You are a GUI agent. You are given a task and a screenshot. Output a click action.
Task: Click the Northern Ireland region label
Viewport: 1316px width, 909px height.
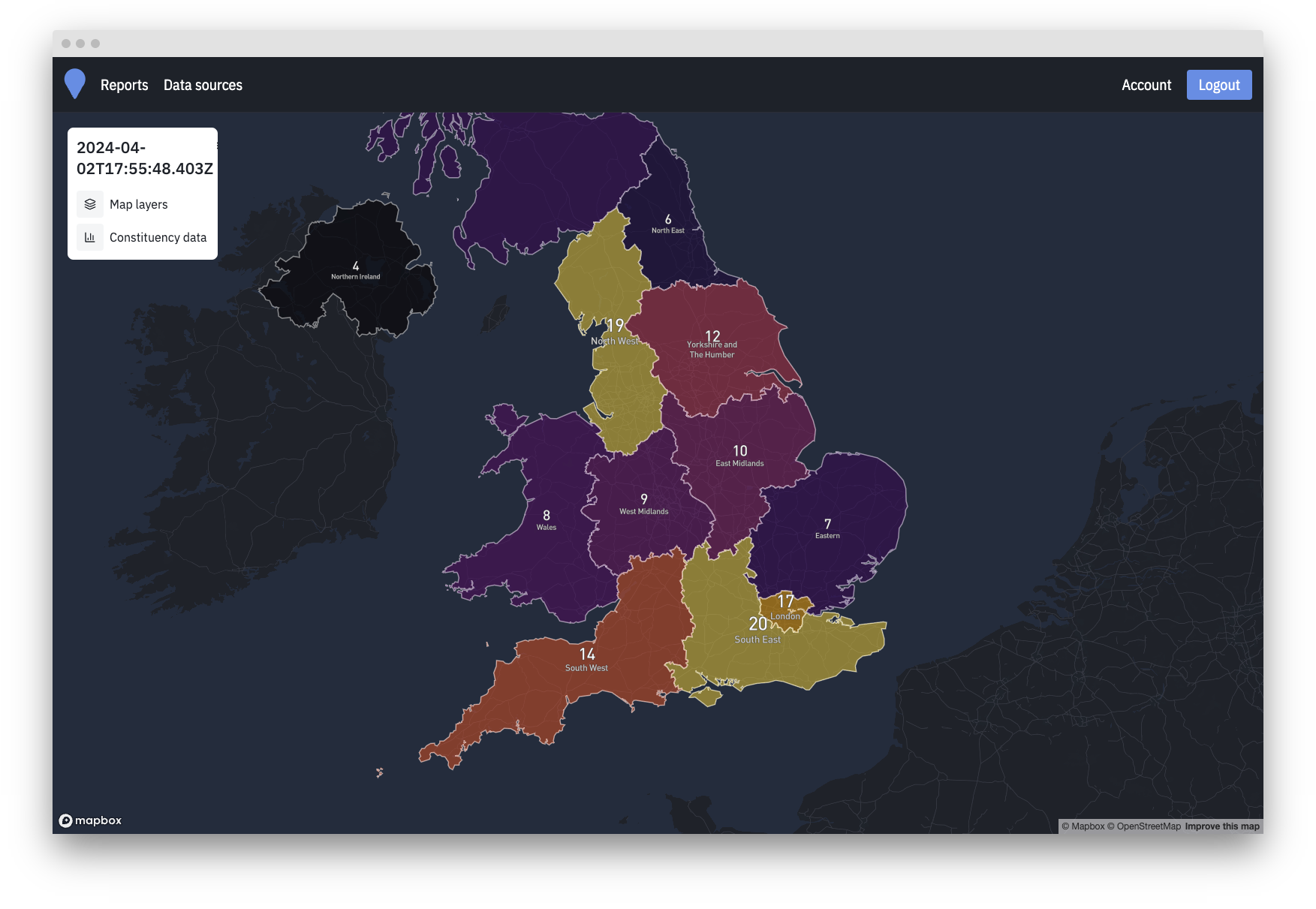pos(356,277)
